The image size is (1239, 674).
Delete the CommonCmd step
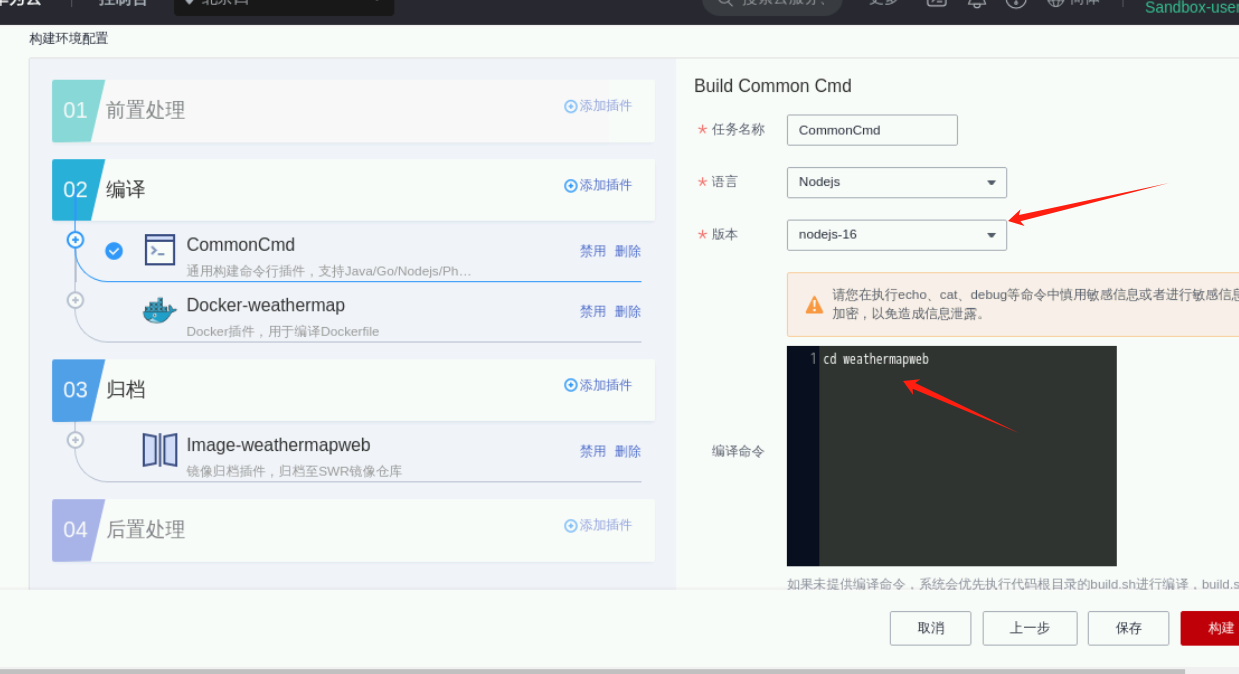[628, 252]
